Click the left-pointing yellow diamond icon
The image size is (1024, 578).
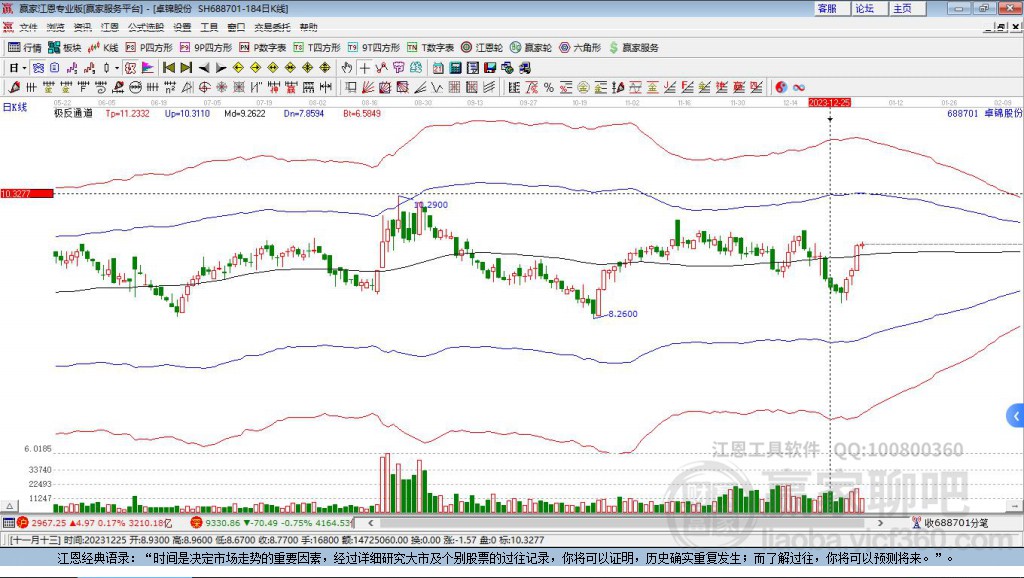238,68
